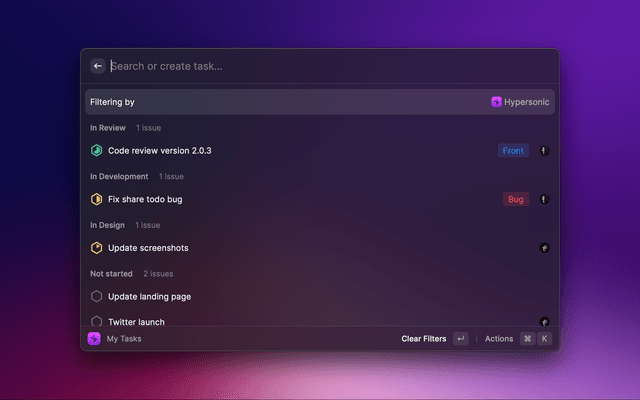The image size is (640, 400).
Task: Click assignee avatar on Code review task
Action: (544, 150)
